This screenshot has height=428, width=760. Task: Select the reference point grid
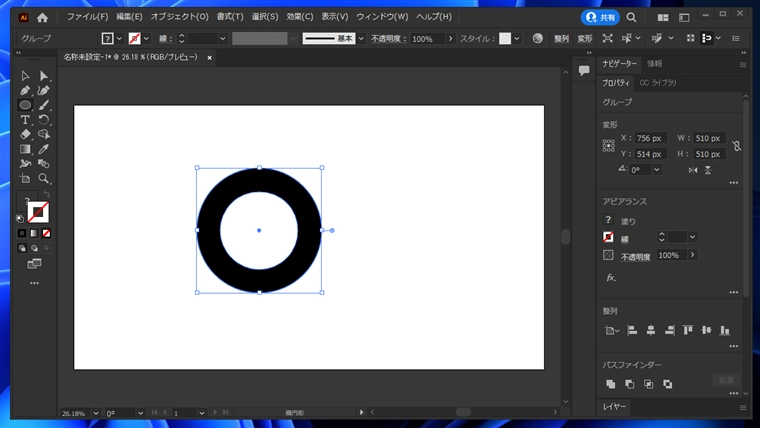pos(609,146)
